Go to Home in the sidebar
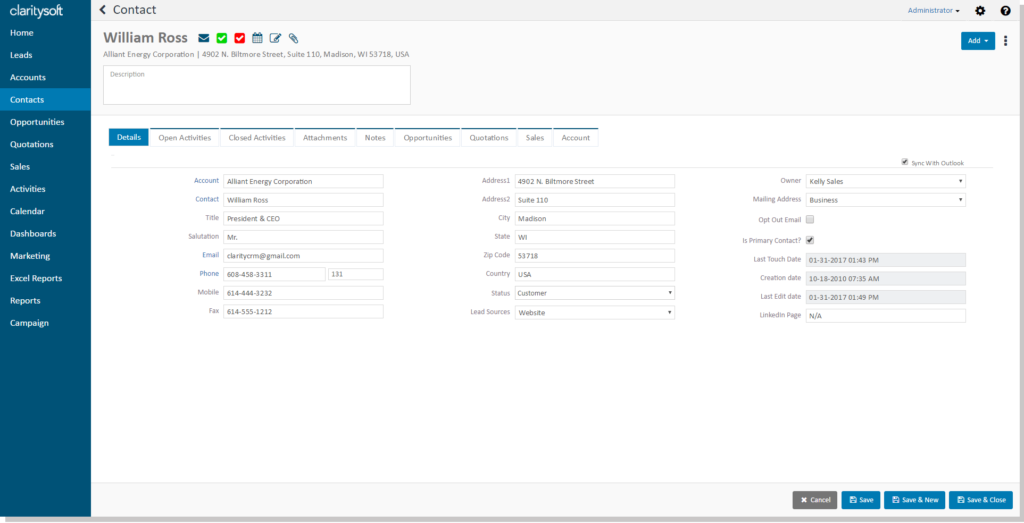Screen dimensions: 1024x523 coord(45,33)
